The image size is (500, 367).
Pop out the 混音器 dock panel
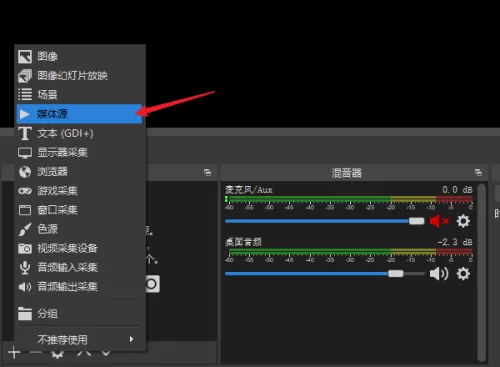(x=478, y=172)
